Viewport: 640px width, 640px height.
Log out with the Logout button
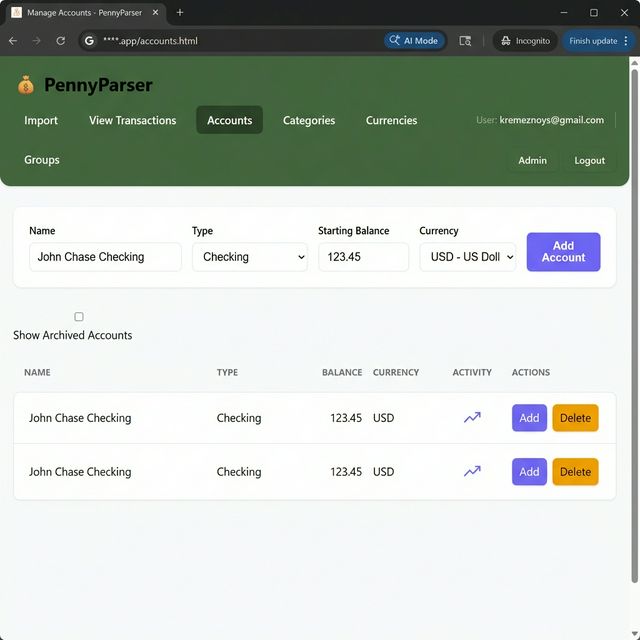(x=589, y=160)
